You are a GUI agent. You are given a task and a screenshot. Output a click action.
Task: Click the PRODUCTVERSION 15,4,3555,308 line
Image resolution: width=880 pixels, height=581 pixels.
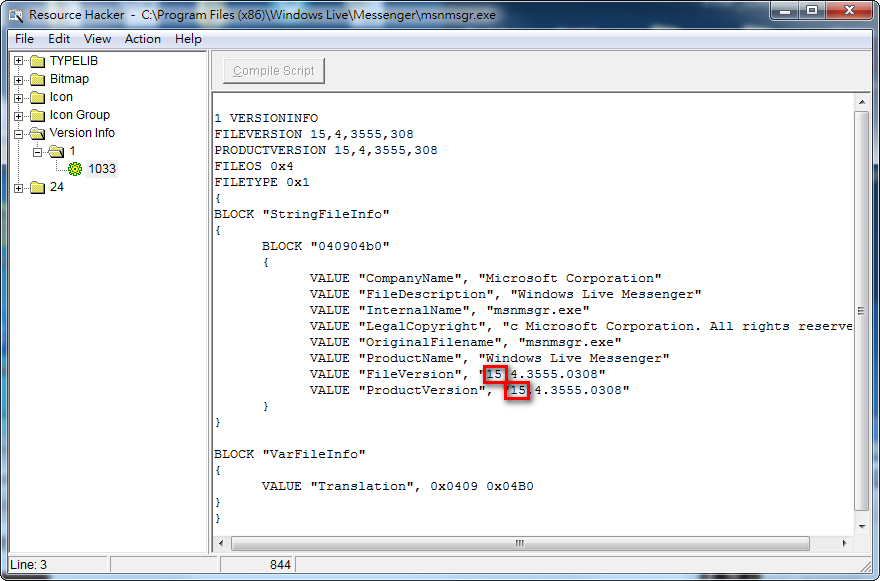coord(326,150)
